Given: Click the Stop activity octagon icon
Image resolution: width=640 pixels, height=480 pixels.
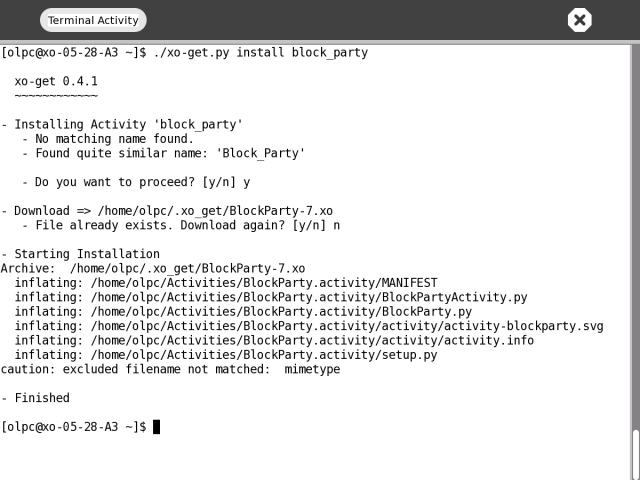Looking at the screenshot, I should (x=579, y=20).
